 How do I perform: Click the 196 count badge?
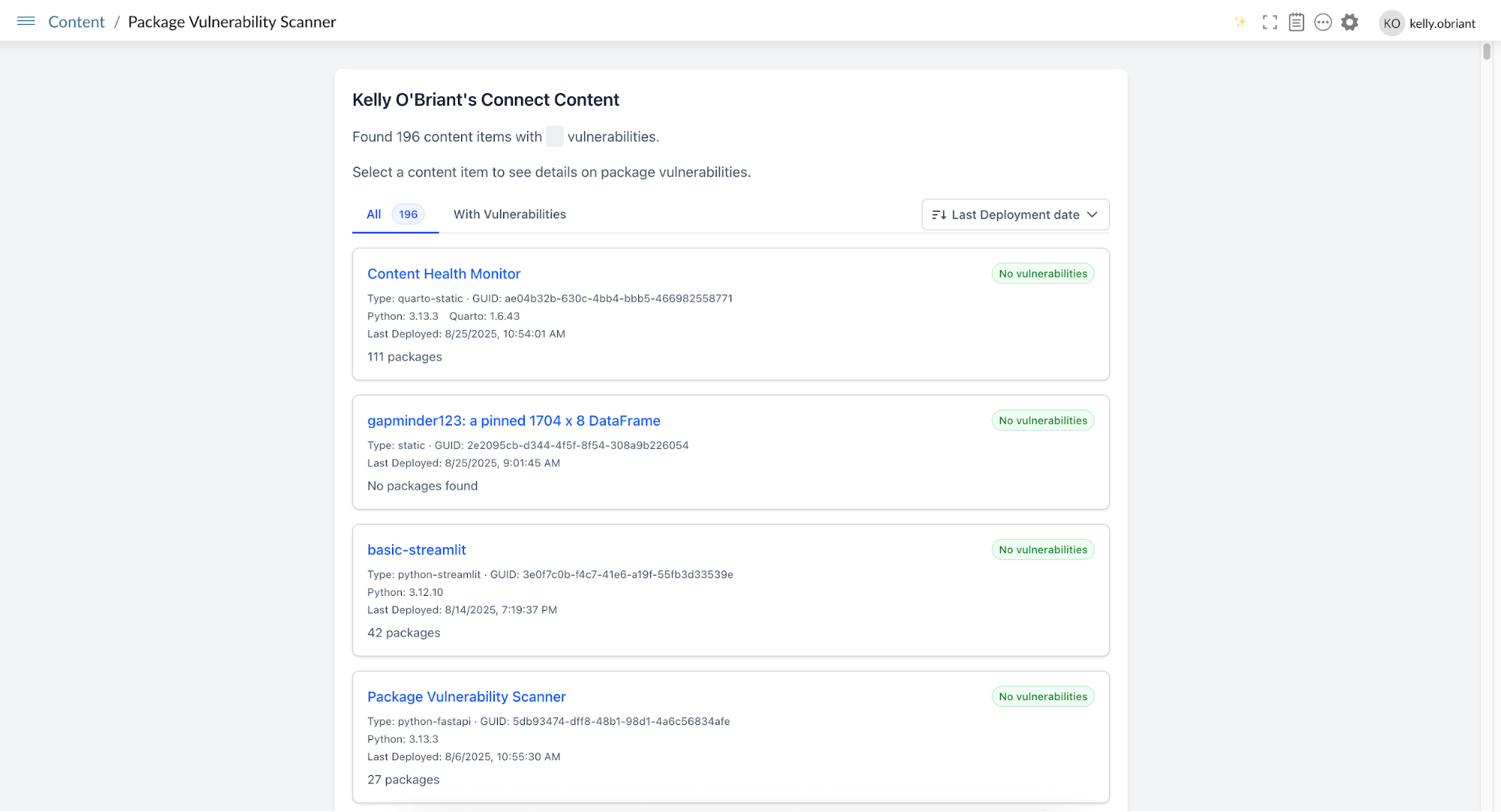pos(408,214)
